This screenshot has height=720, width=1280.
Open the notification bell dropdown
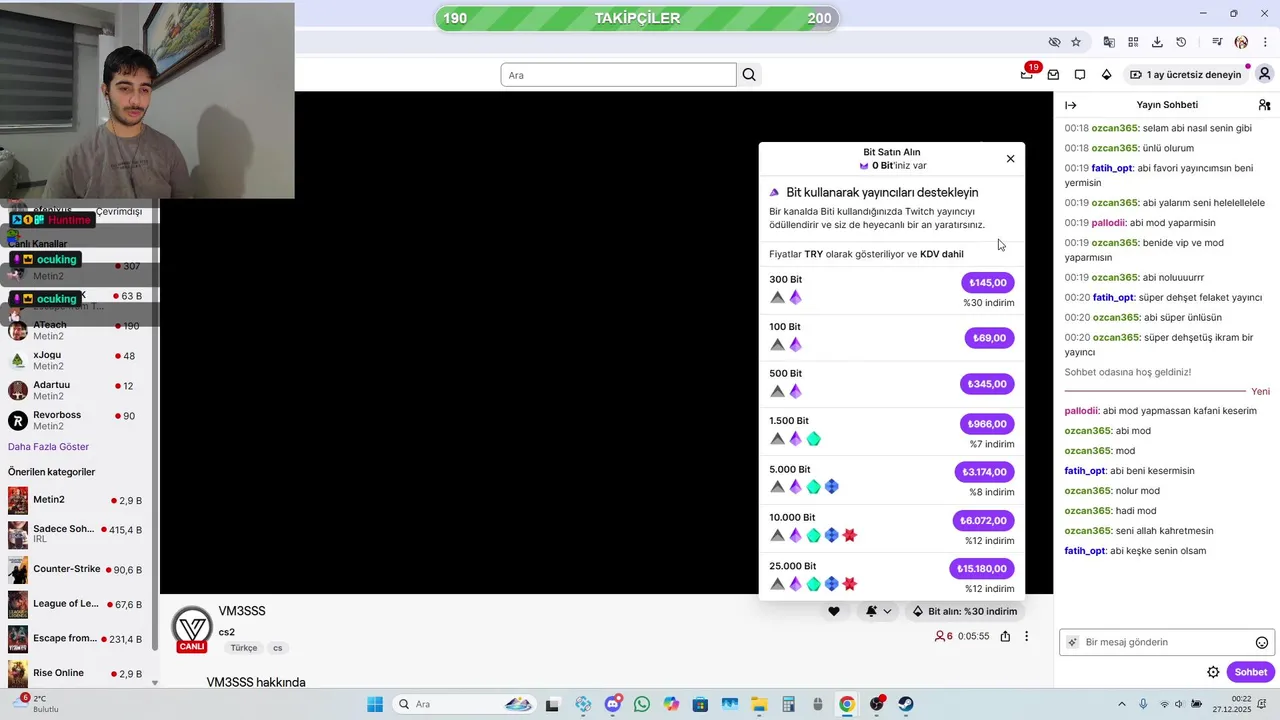(878, 611)
